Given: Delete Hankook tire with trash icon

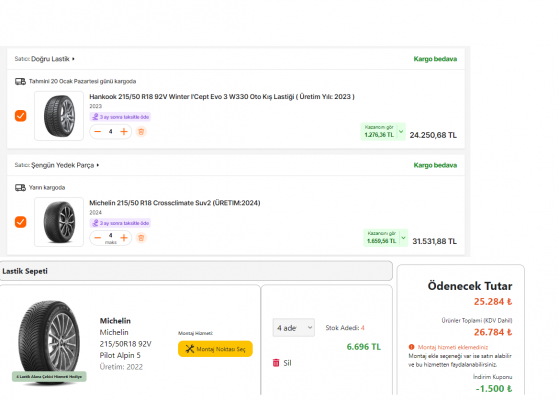Looking at the screenshot, I should (141, 132).
